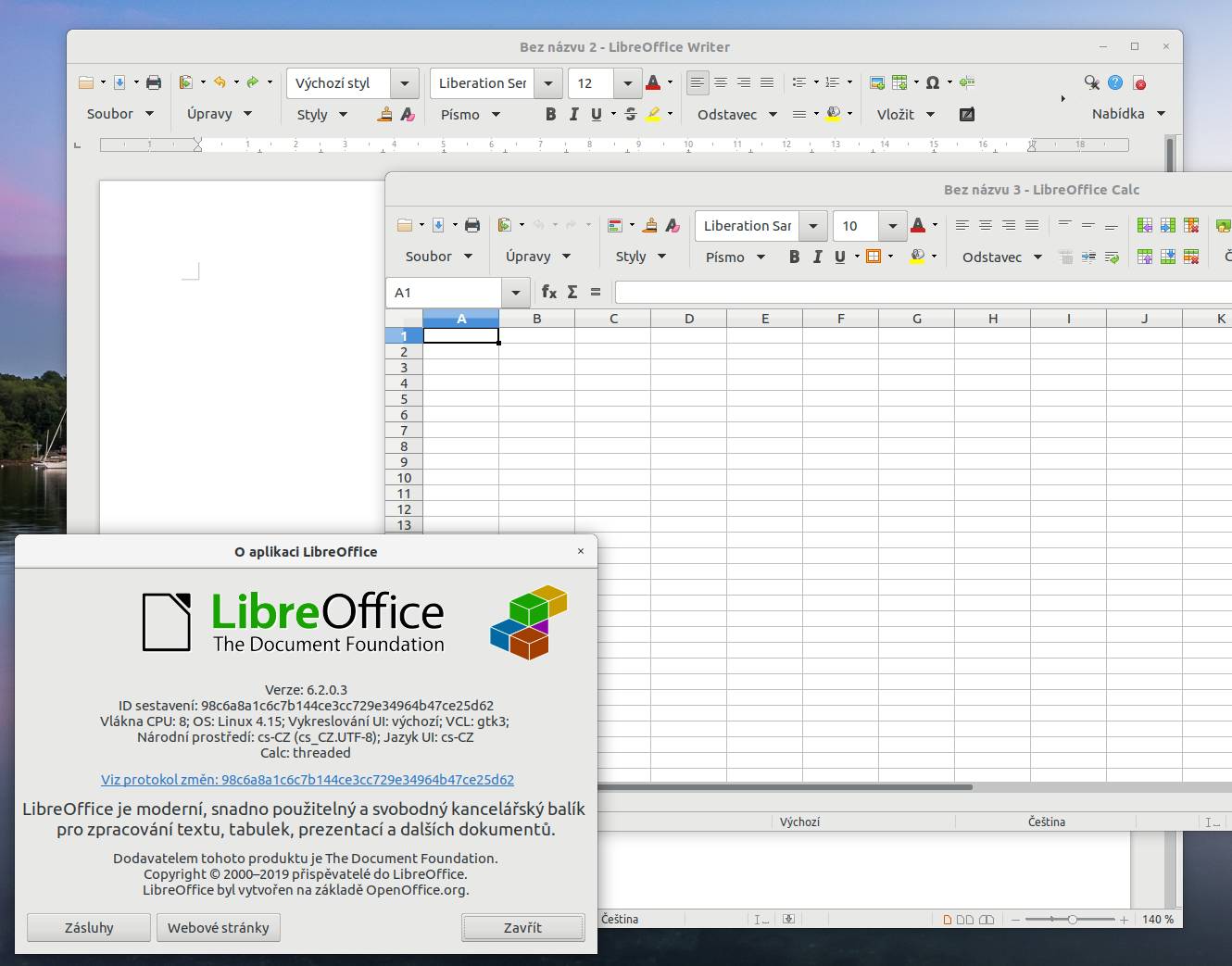Click Writer highlighting color marker icon

(653, 114)
